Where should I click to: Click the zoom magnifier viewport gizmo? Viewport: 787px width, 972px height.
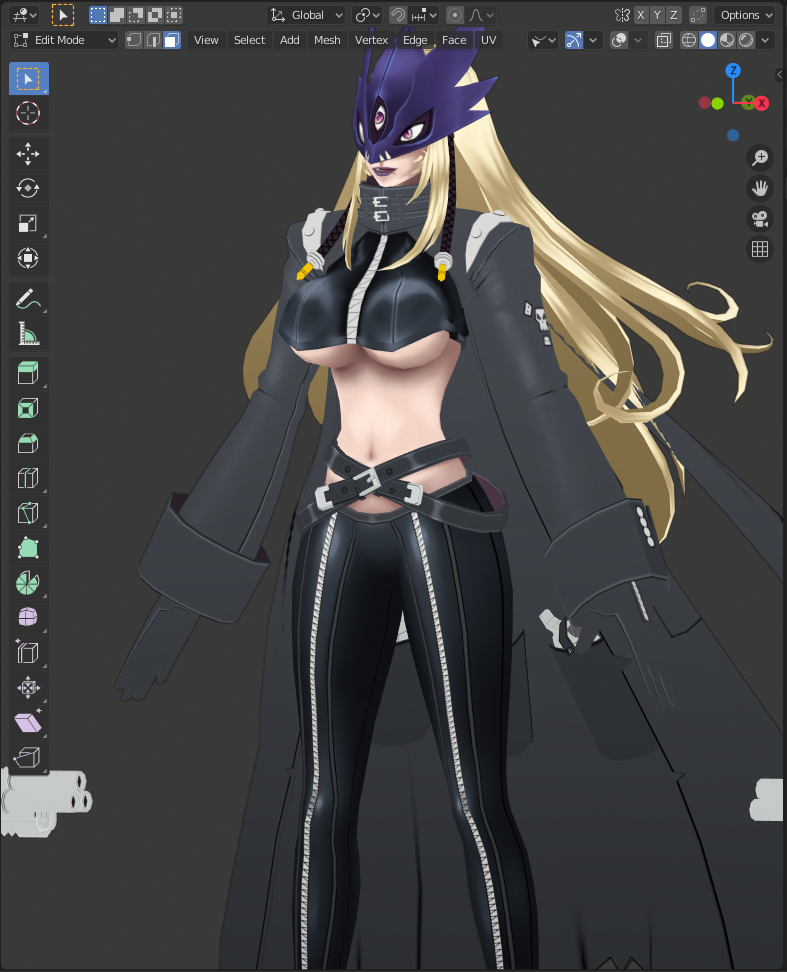point(760,158)
